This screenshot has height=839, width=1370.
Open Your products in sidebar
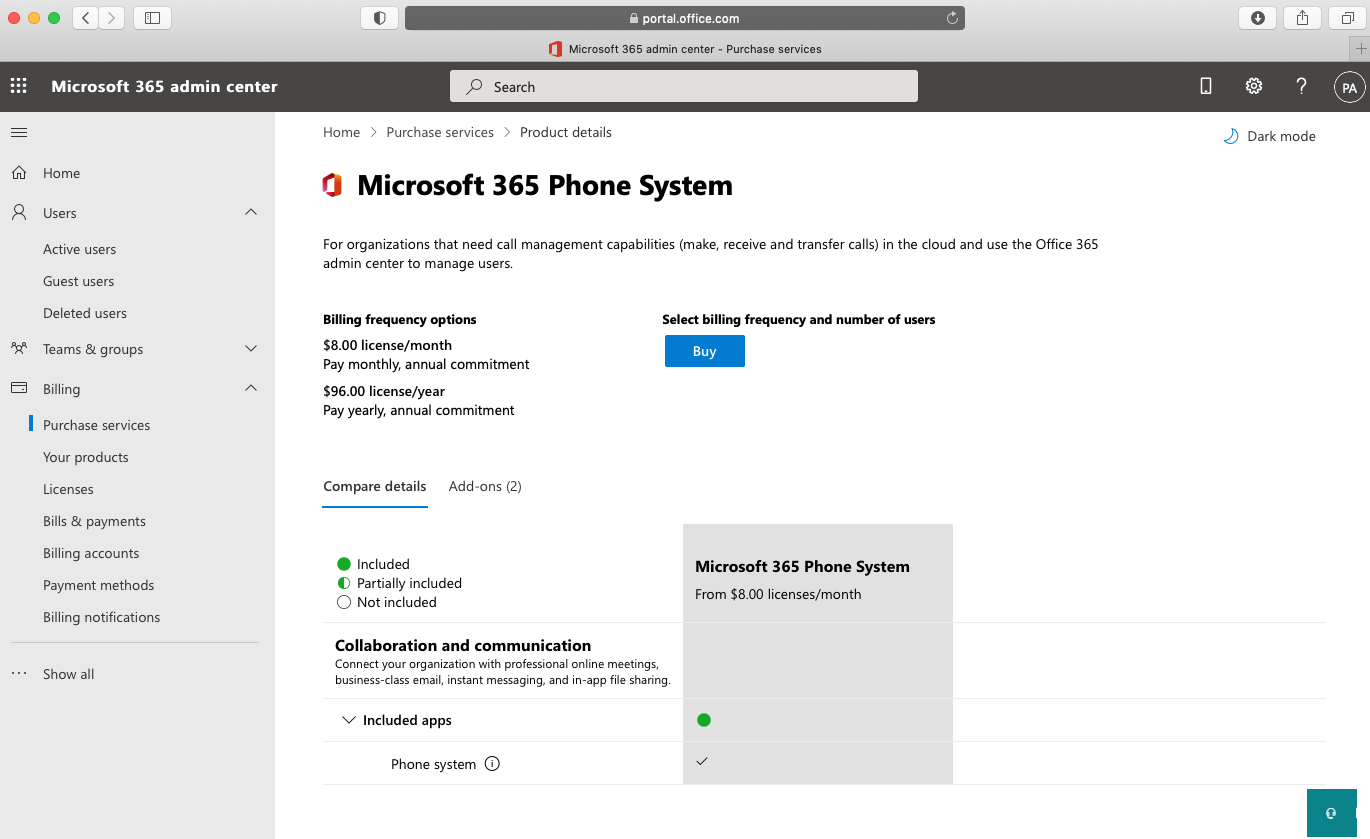[86, 457]
